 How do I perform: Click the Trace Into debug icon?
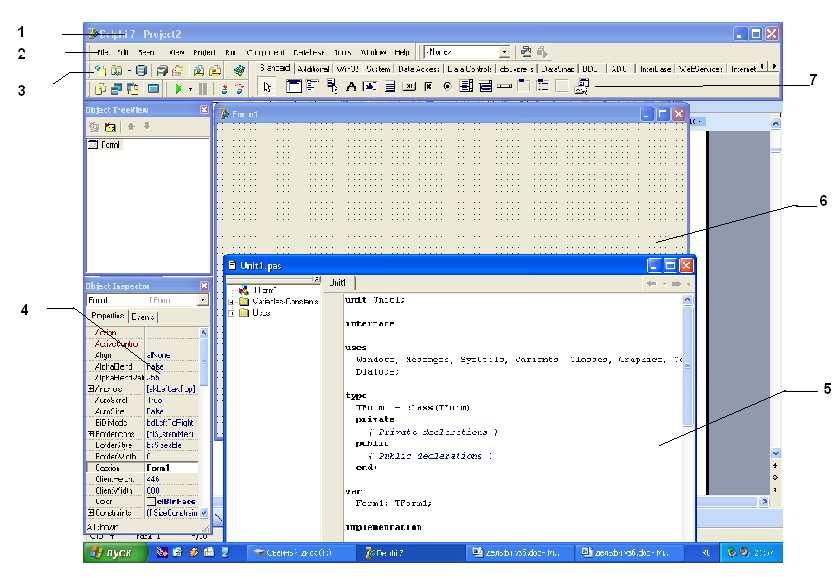pos(225,89)
